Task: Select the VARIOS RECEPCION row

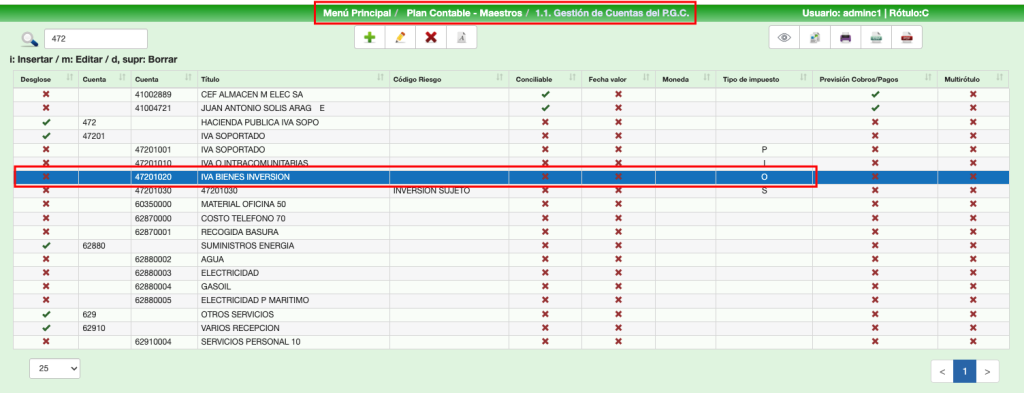Action: tap(511, 328)
